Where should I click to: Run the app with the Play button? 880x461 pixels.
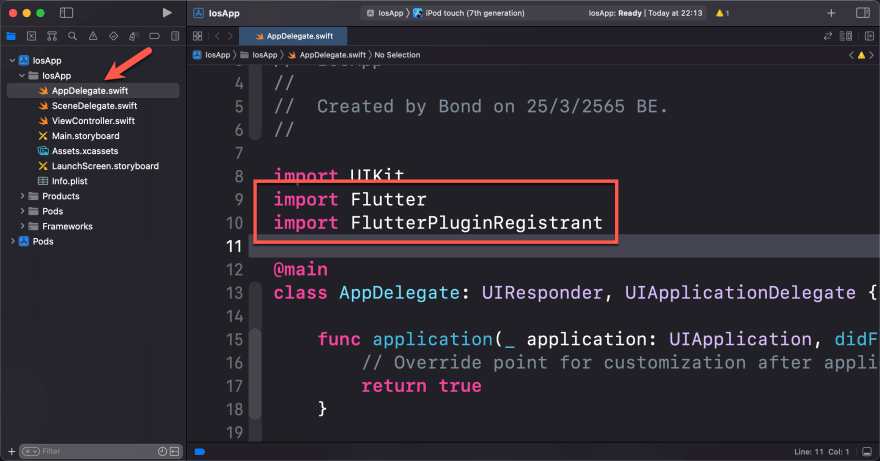167,12
